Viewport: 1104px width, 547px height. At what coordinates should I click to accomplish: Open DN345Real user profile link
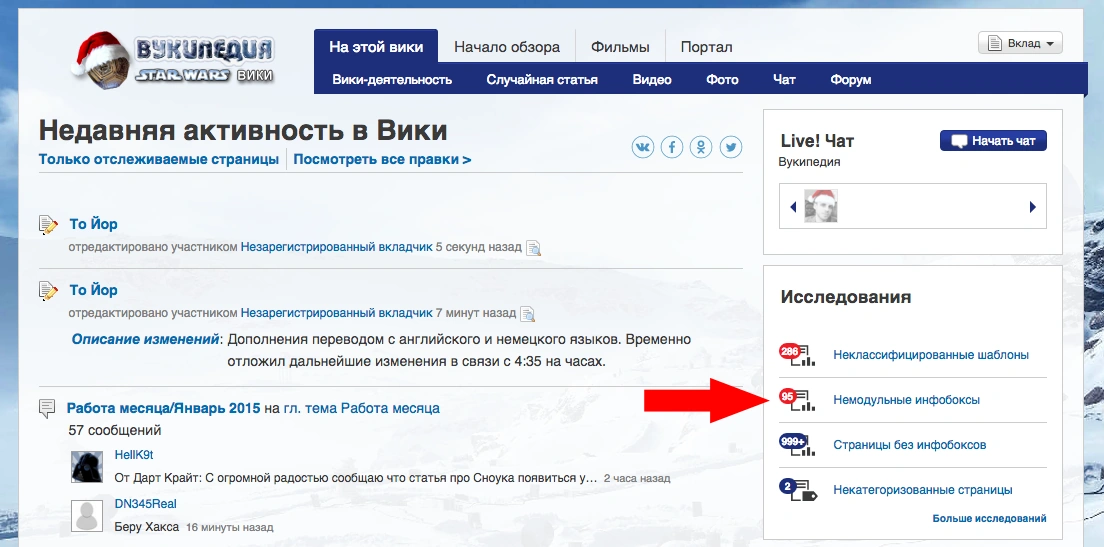click(145, 504)
